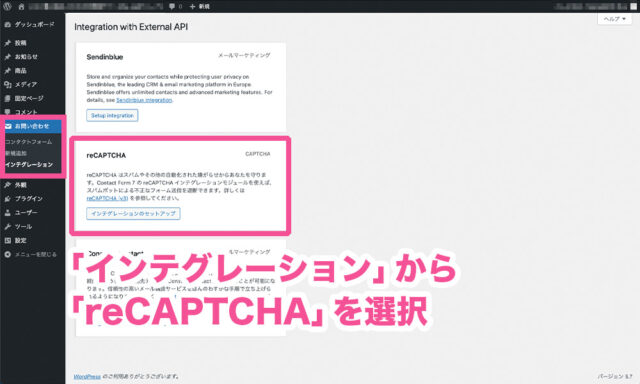Open the ツール tools menu
Viewport: 640px width, 384px height.
tap(33, 226)
